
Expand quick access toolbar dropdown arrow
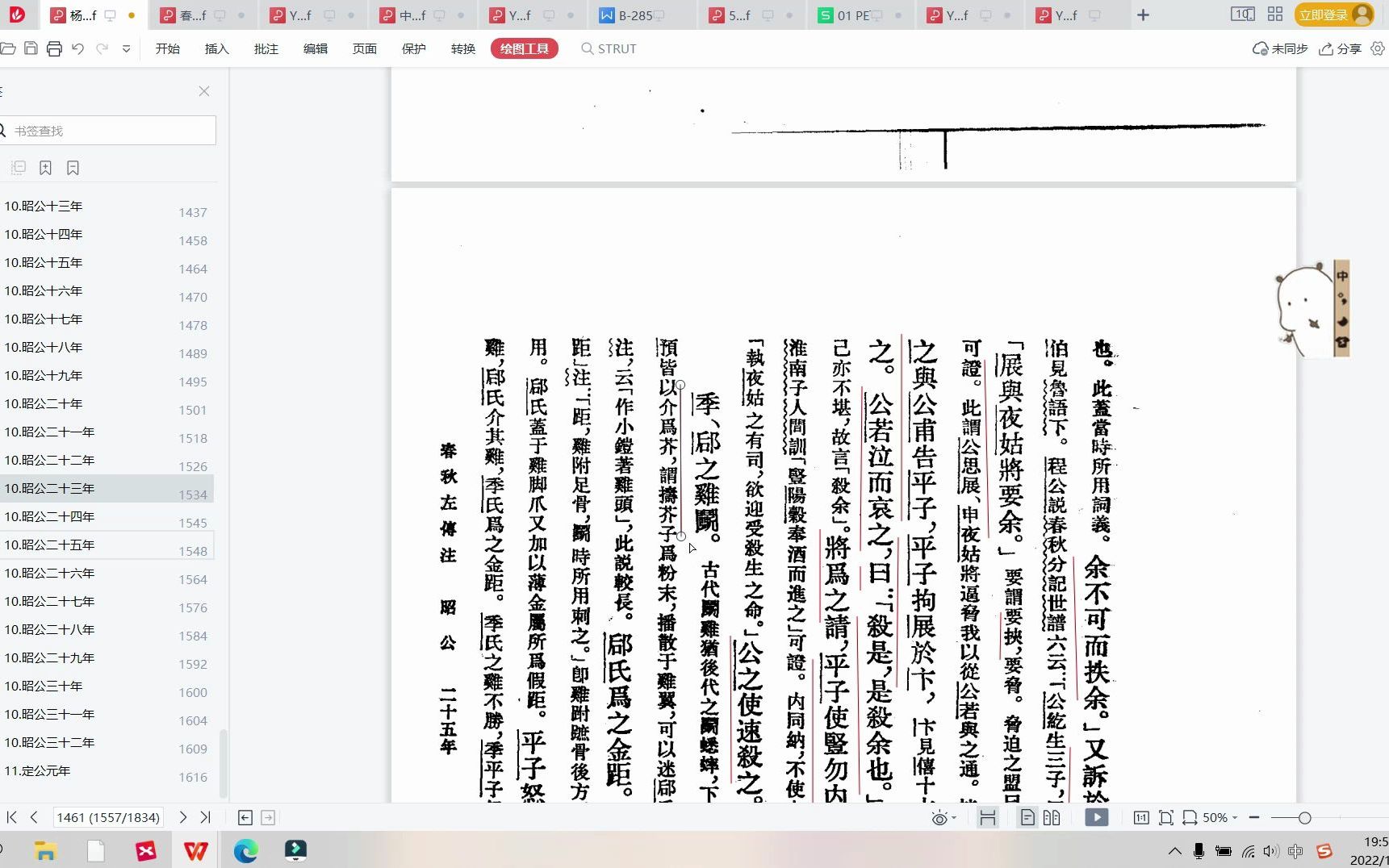(x=126, y=49)
